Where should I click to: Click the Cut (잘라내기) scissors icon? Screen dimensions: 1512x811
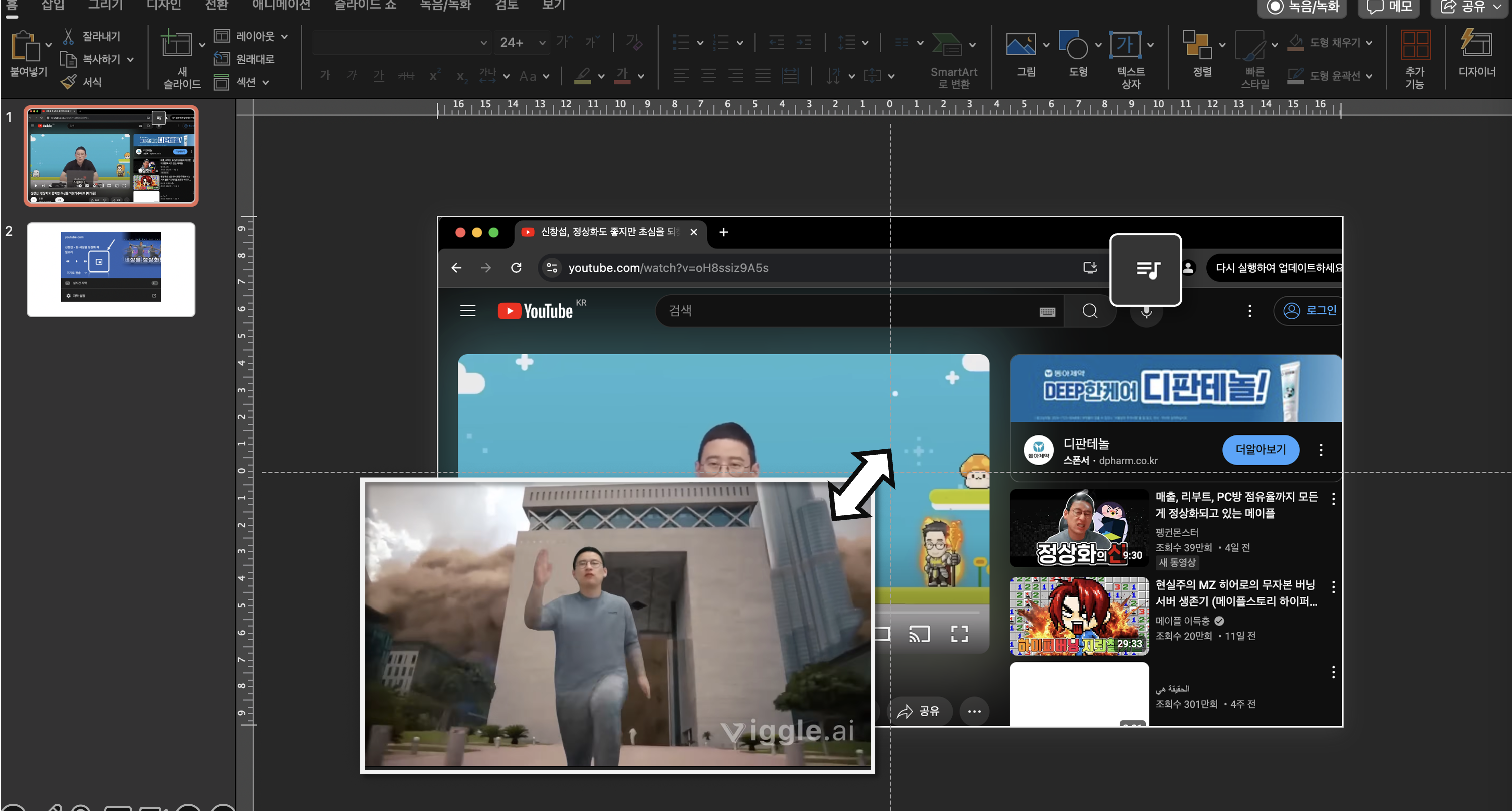pyautogui.click(x=69, y=37)
